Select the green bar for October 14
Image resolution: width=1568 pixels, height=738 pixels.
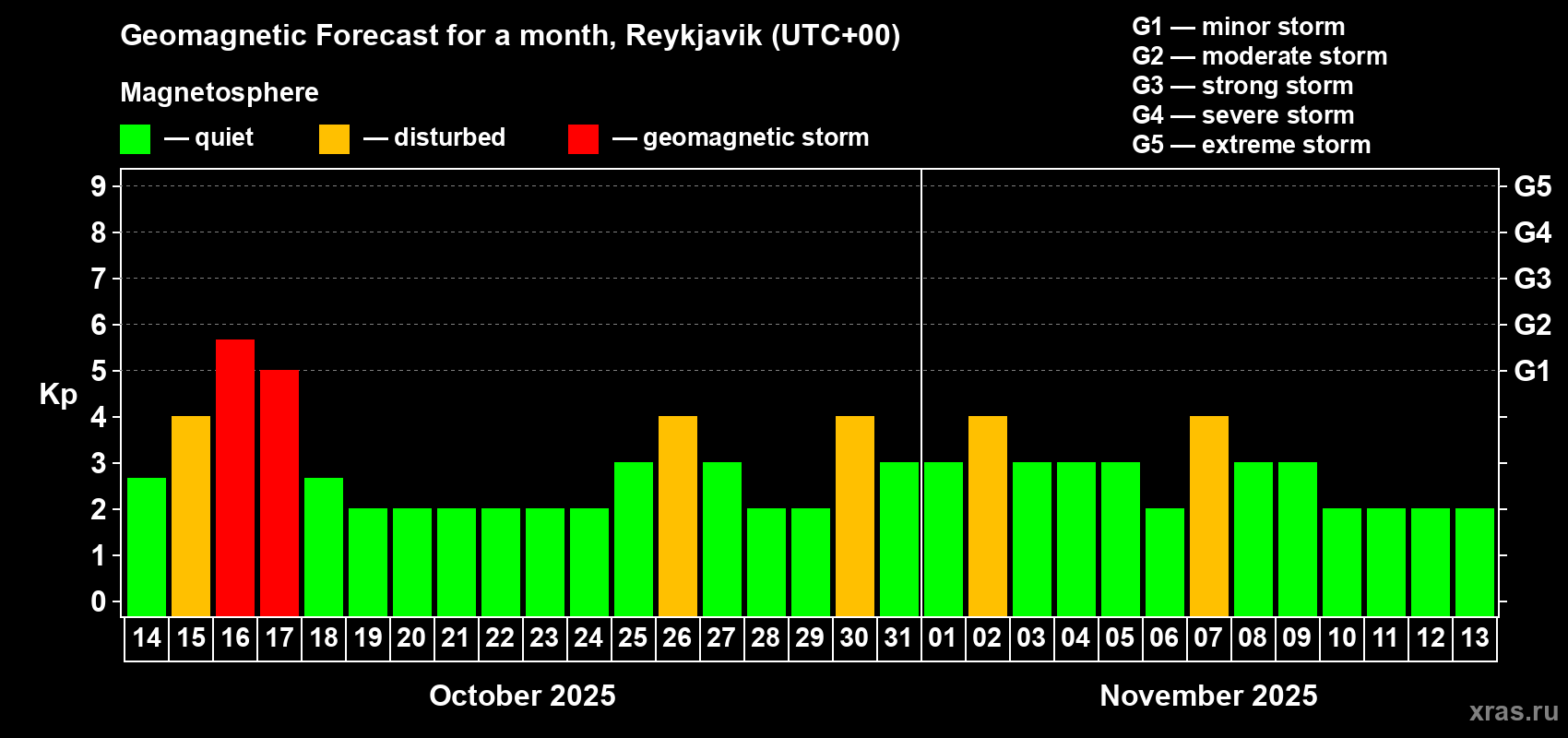coord(147,547)
